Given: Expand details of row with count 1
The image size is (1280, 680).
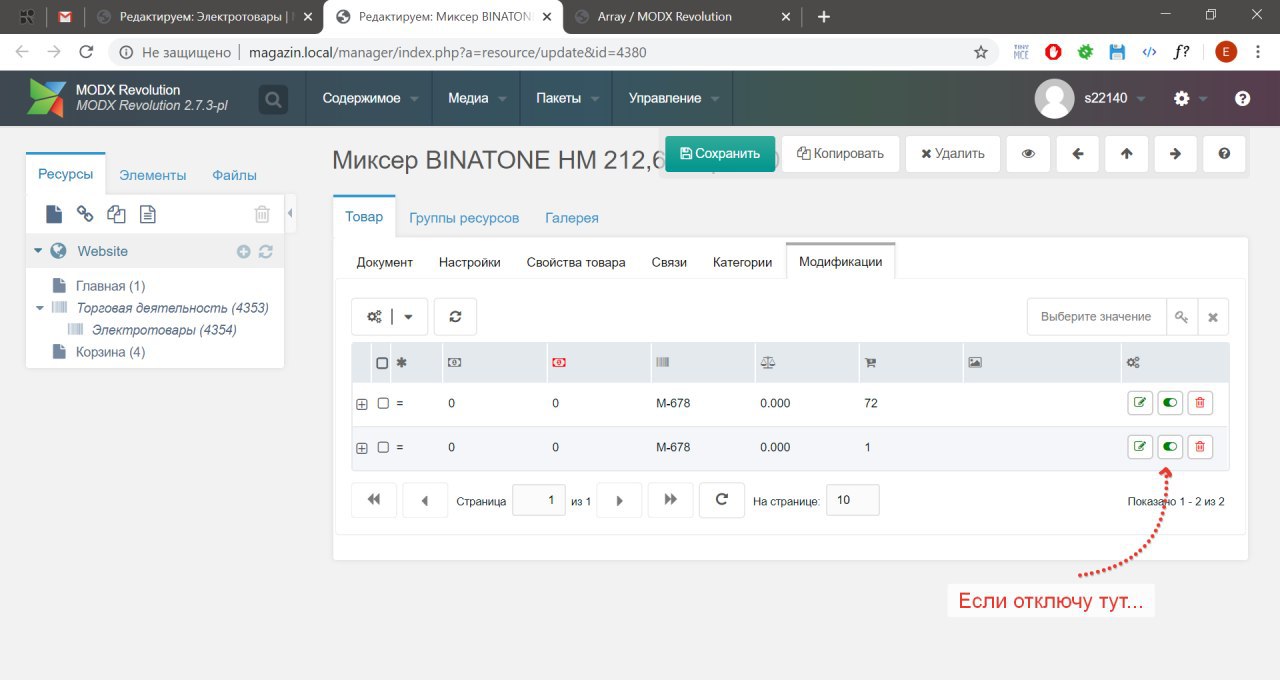Looking at the screenshot, I should coord(362,448).
